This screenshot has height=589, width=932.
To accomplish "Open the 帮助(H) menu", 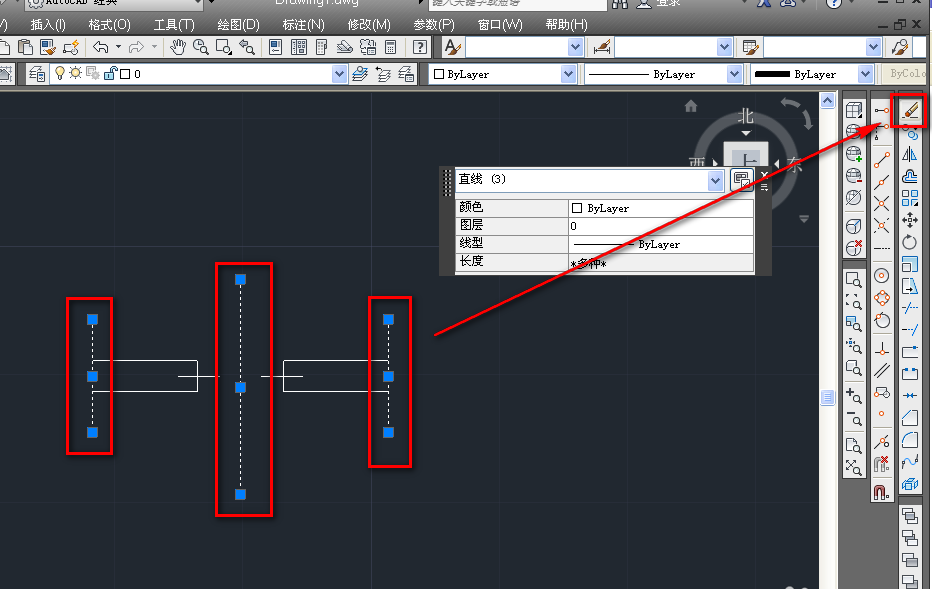I will (x=566, y=24).
